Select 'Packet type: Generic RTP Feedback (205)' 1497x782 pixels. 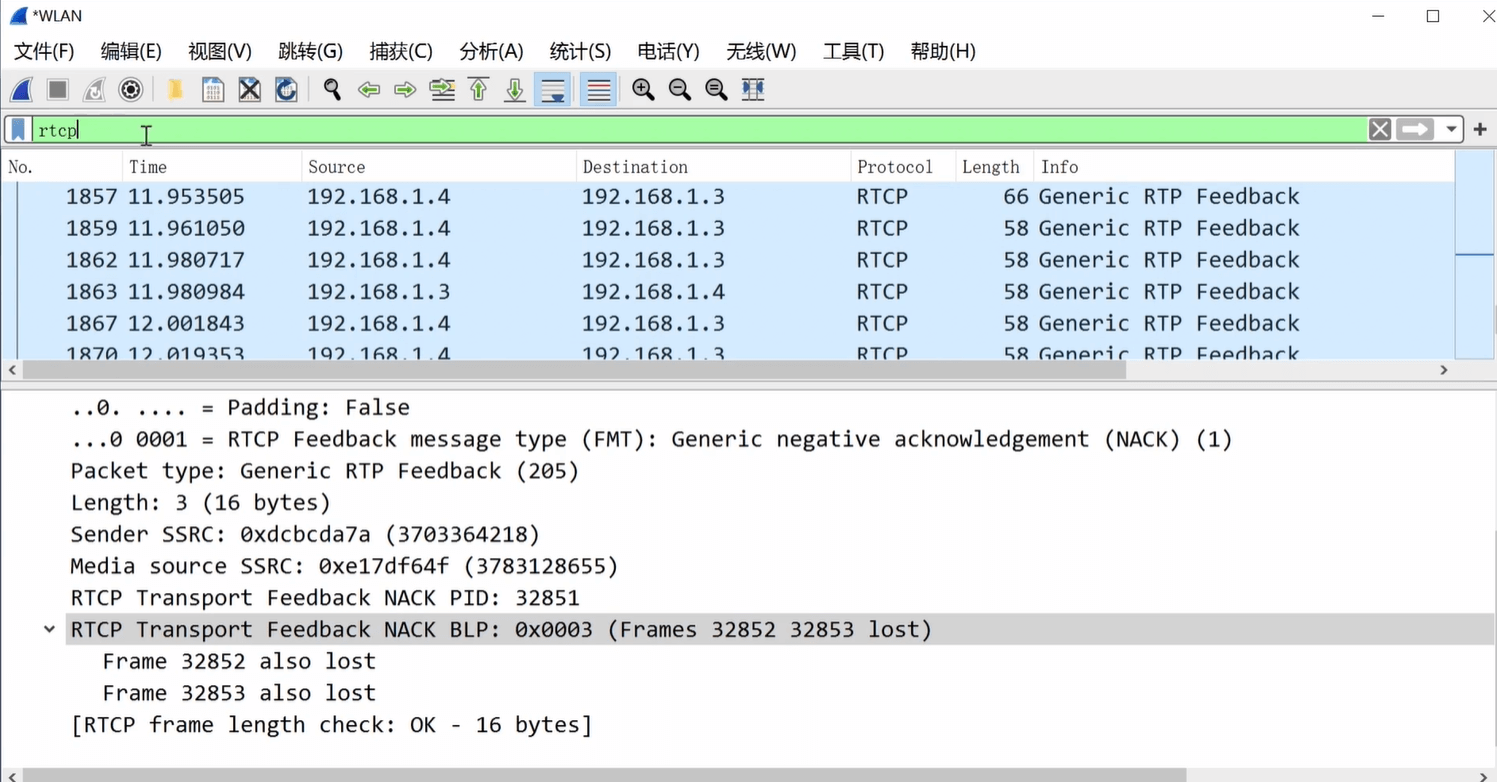pos(325,471)
